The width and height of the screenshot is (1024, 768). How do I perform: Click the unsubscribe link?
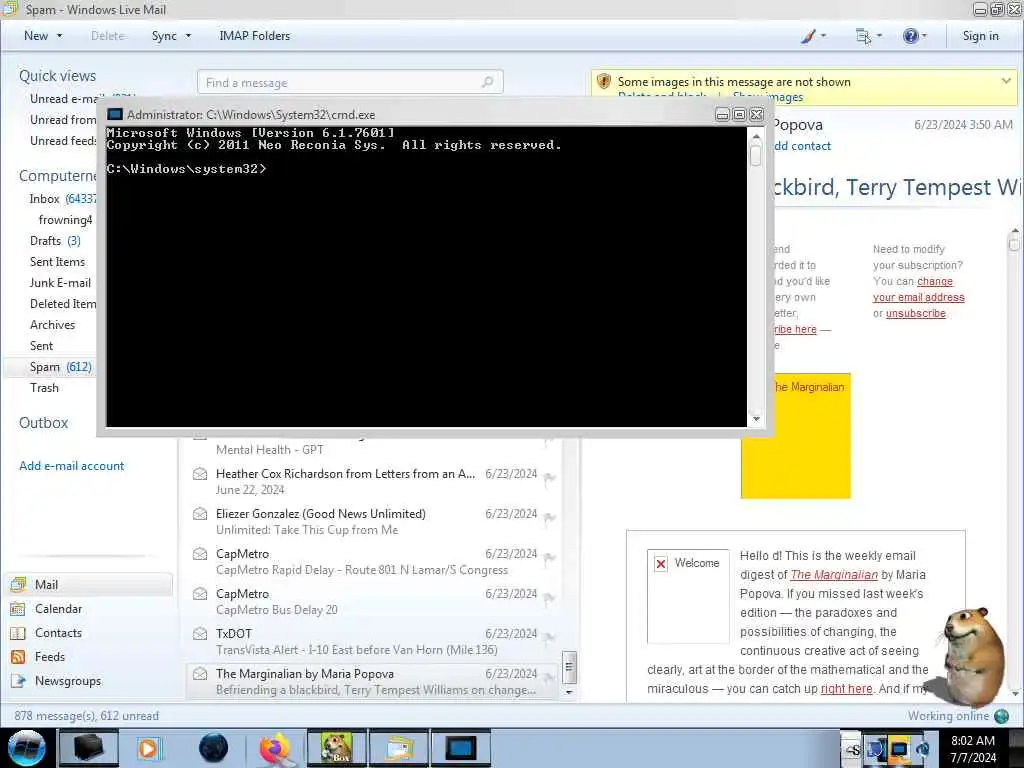[916, 313]
